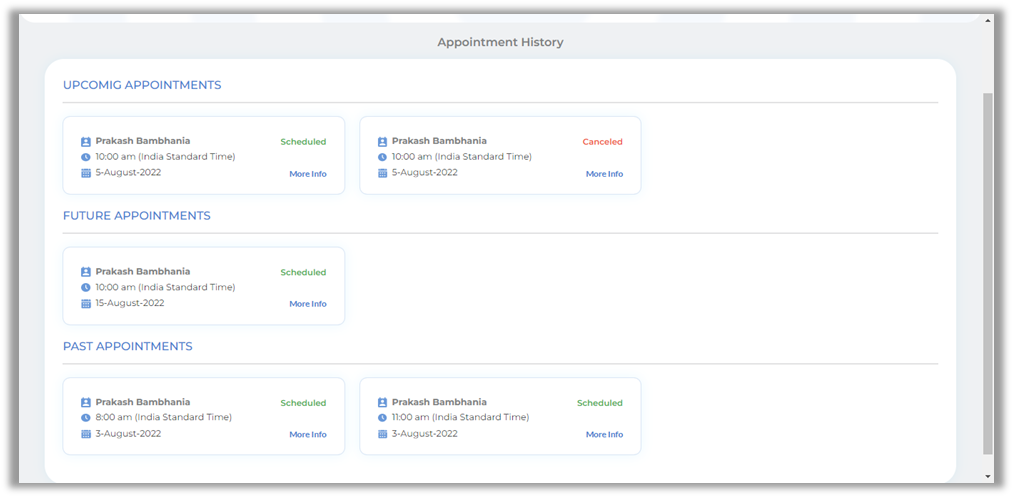Select the Future Appointments section heading

click(137, 216)
